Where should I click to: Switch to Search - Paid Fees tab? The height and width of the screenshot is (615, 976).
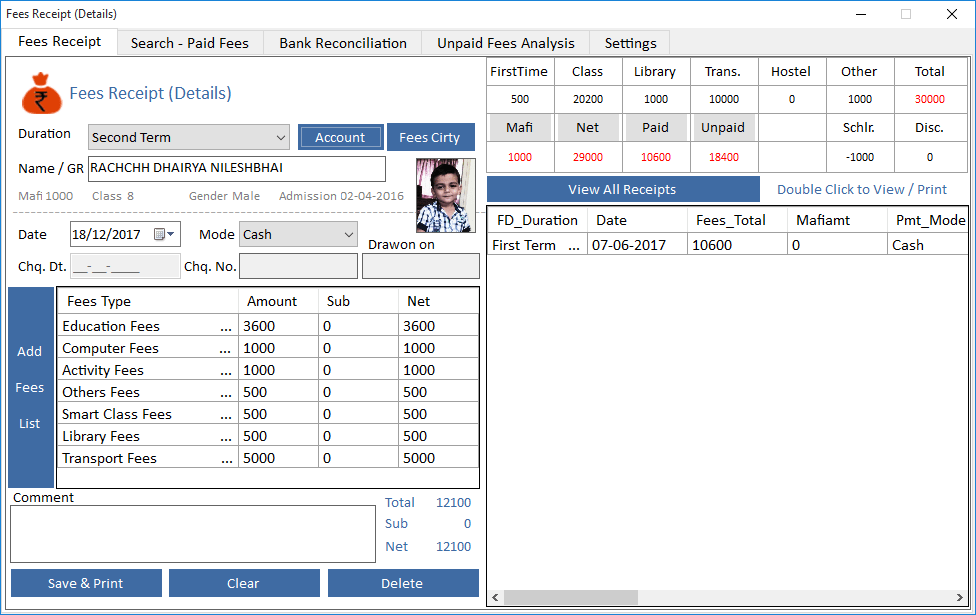(189, 43)
